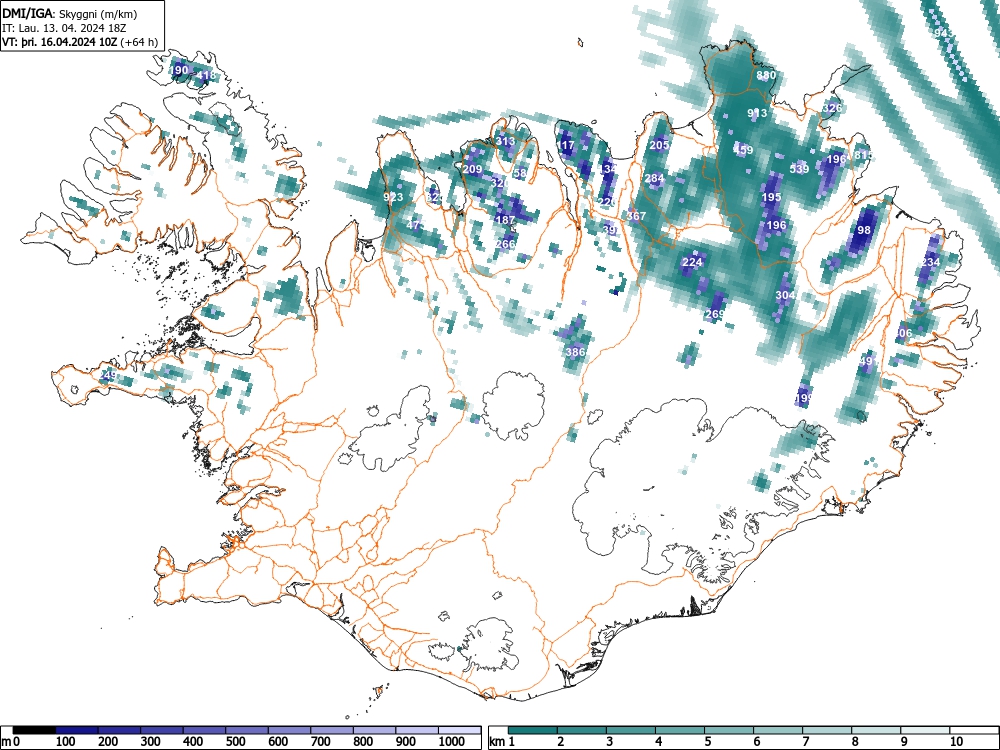Click the black 0–100 m legend swatch
This screenshot has width=1000, height=750.
pyautogui.click(x=34, y=730)
